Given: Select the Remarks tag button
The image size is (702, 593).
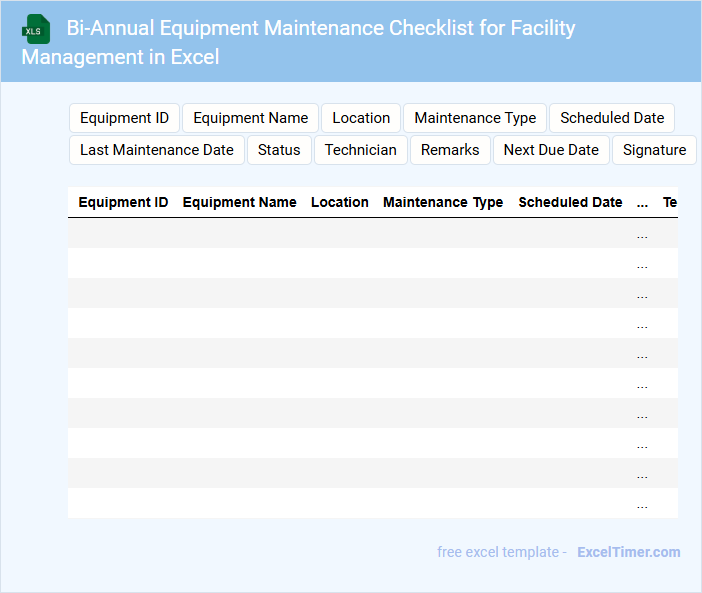Looking at the screenshot, I should [x=450, y=150].
